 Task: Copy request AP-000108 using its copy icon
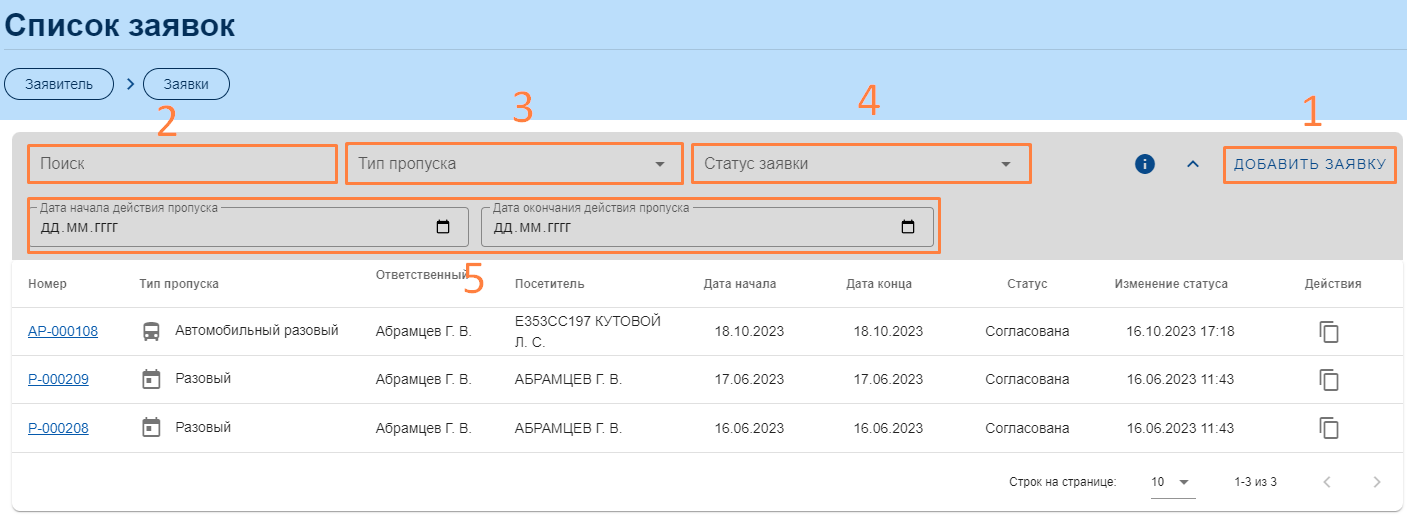click(x=1329, y=332)
